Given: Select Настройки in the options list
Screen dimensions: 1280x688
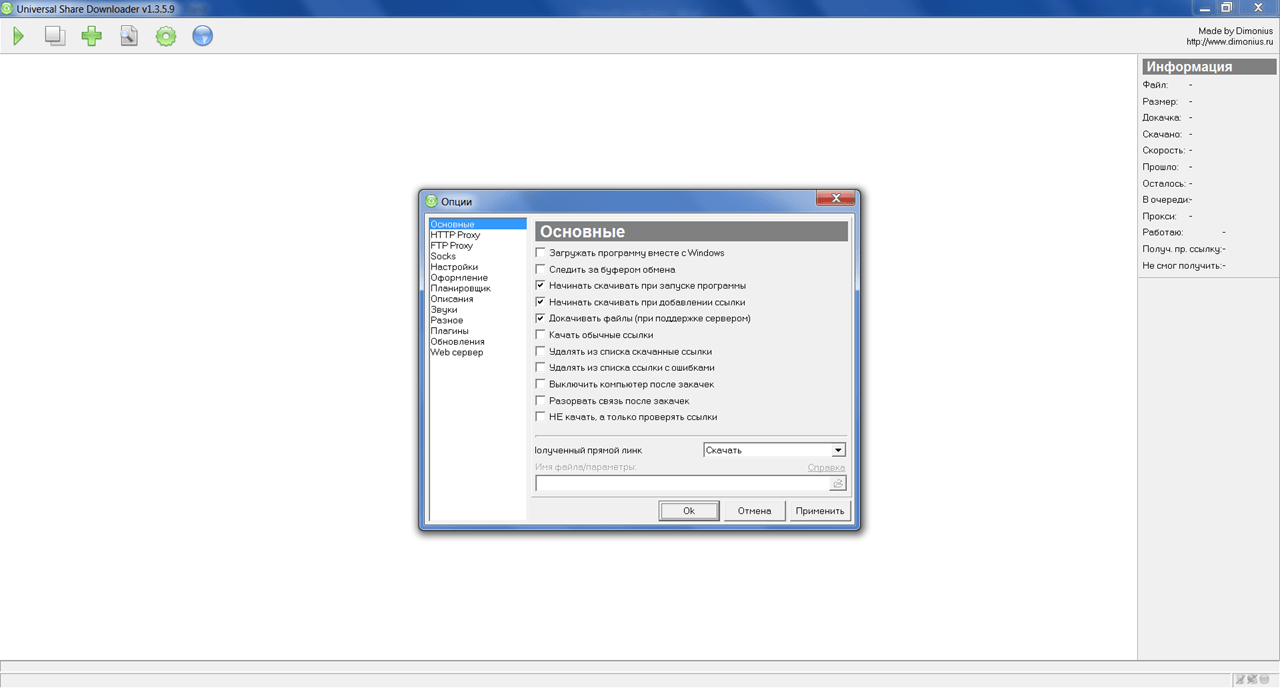Looking at the screenshot, I should point(454,267).
